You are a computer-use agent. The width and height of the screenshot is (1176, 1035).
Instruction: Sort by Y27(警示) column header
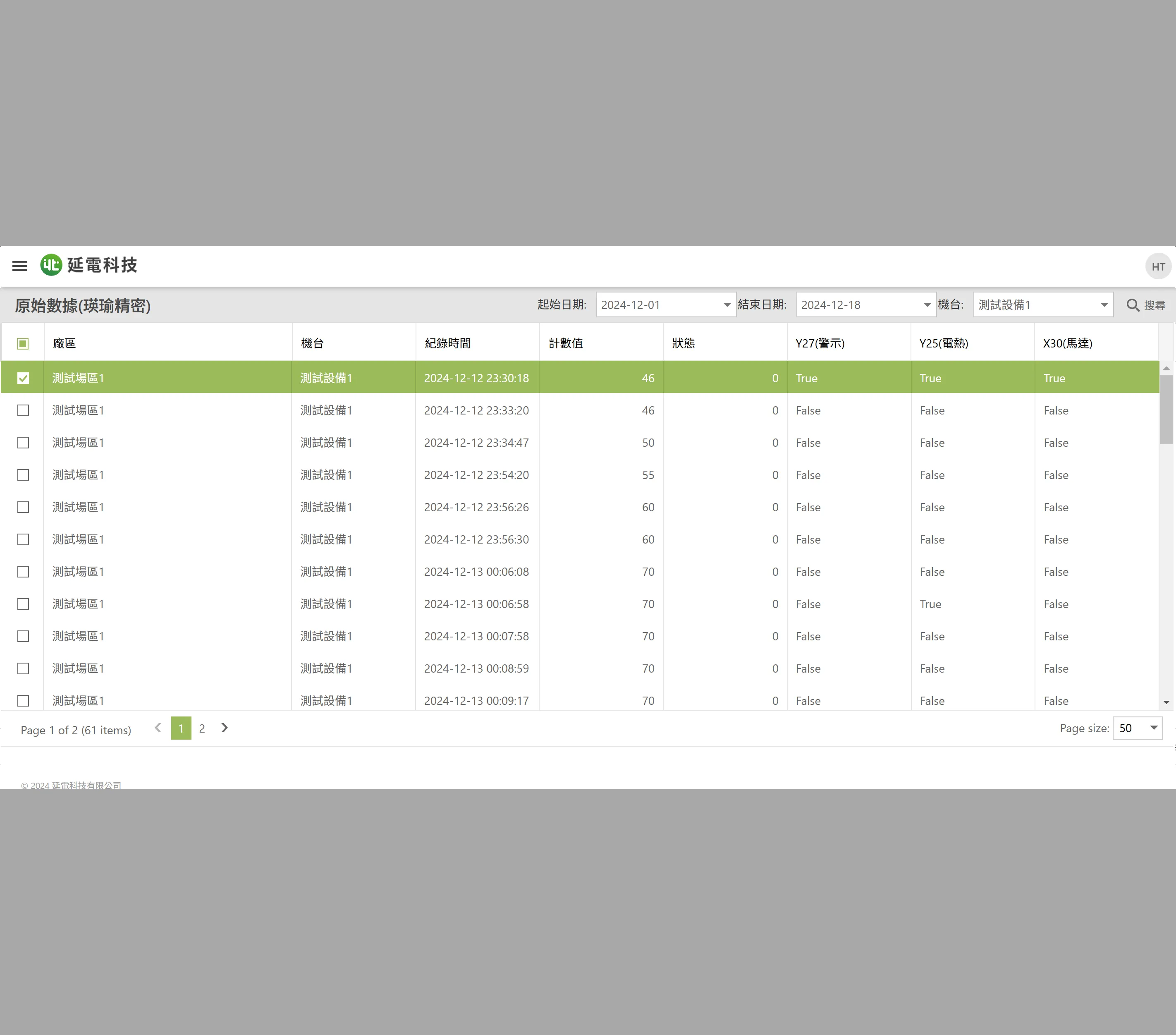849,343
